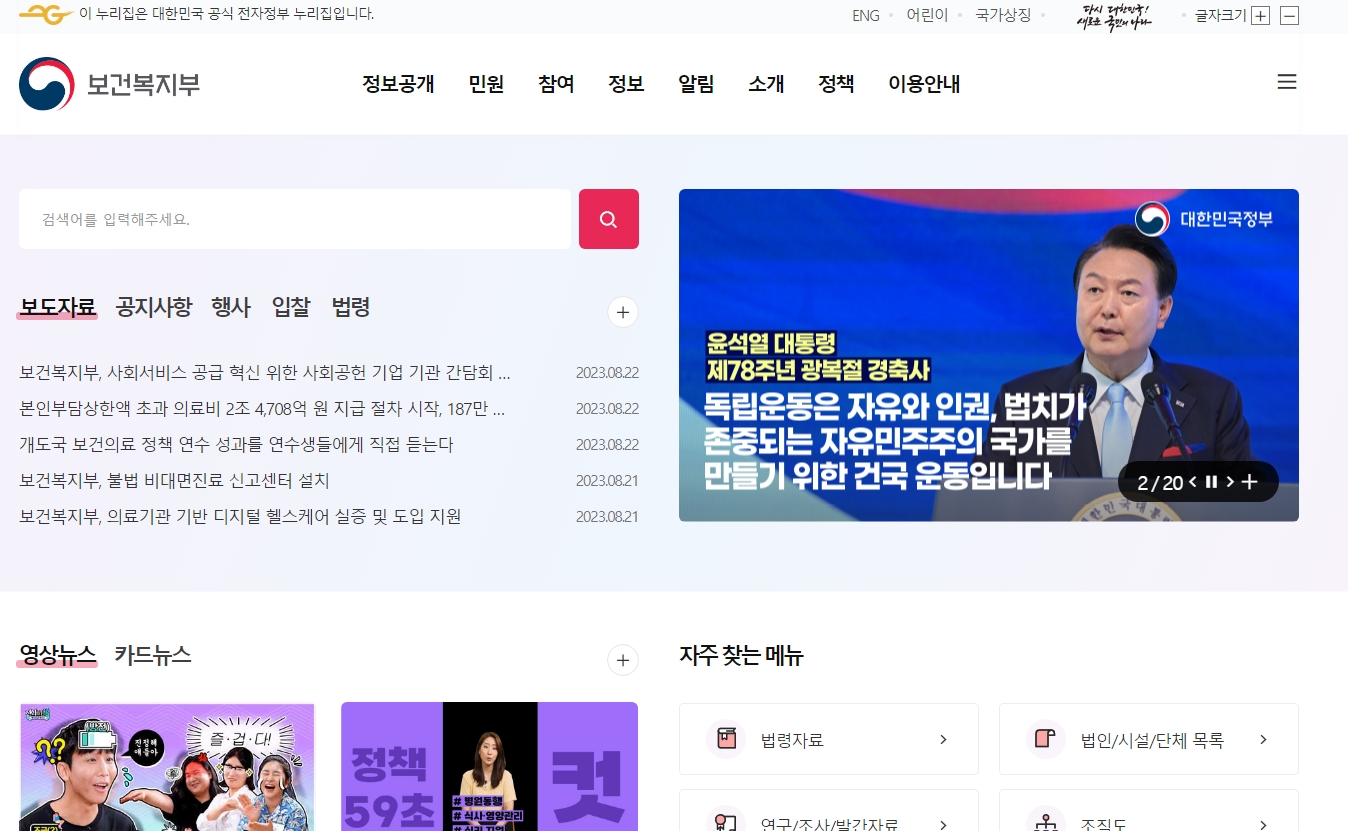
Task: Open the hamburger menu icon
Action: (x=1286, y=82)
